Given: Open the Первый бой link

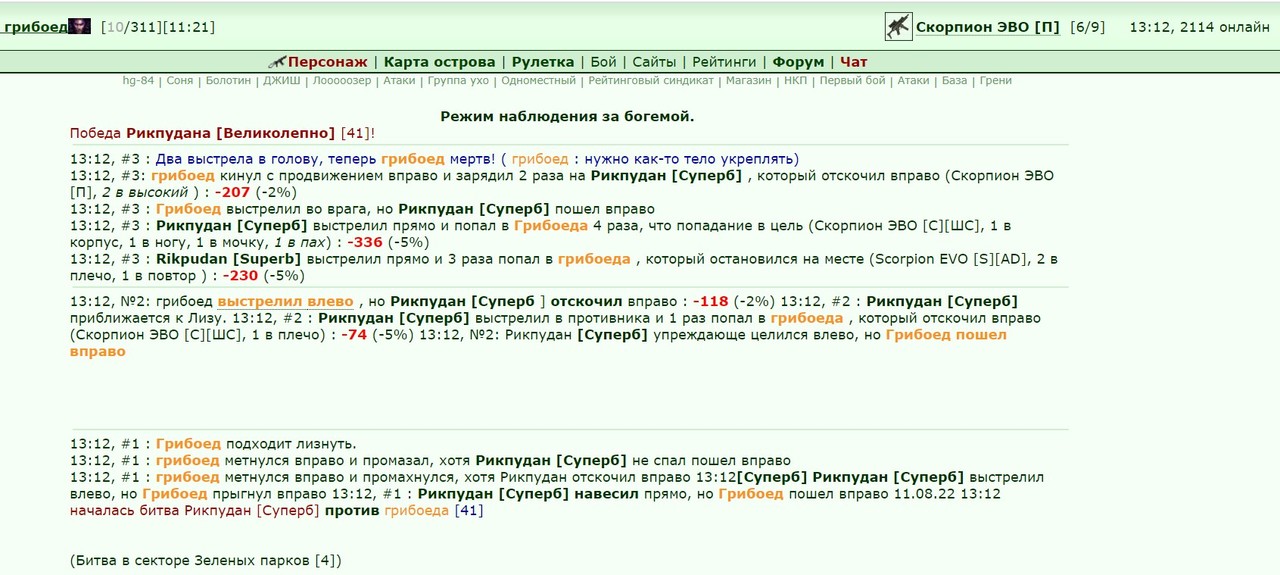Looking at the screenshot, I should pyautogui.click(x=852, y=81).
